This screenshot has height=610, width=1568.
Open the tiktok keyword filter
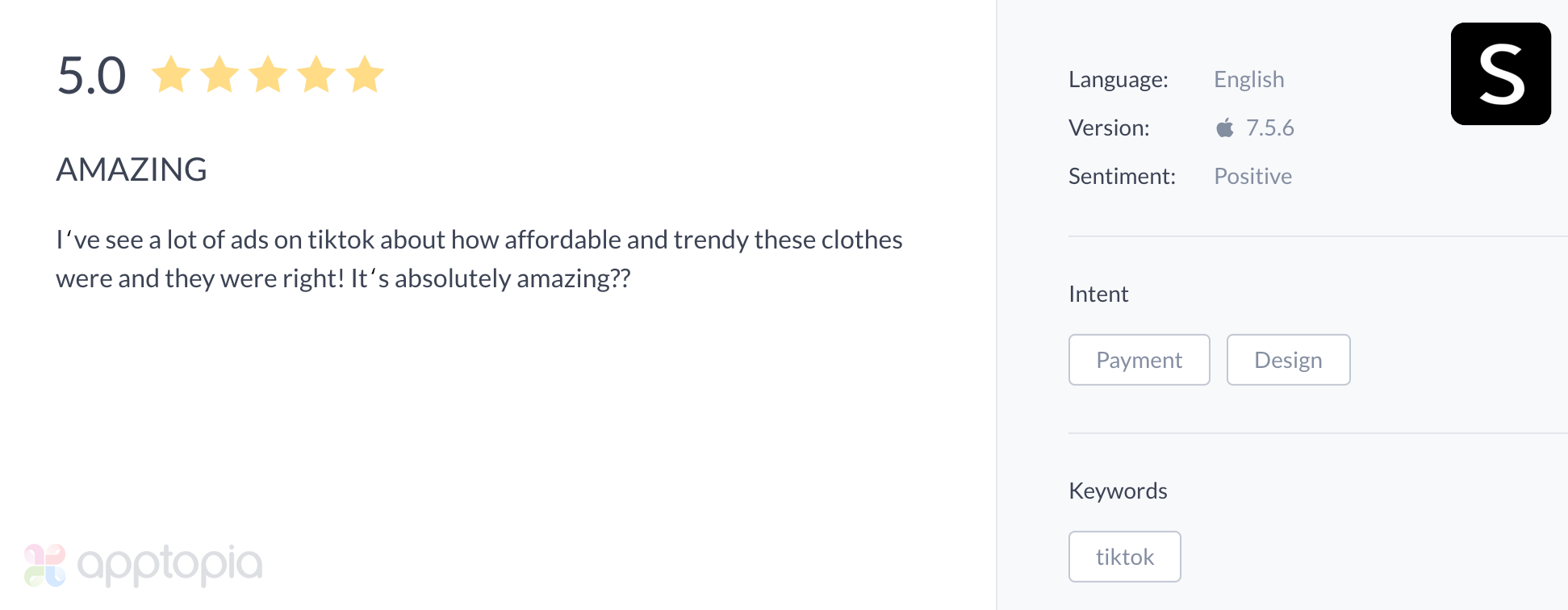click(1124, 557)
